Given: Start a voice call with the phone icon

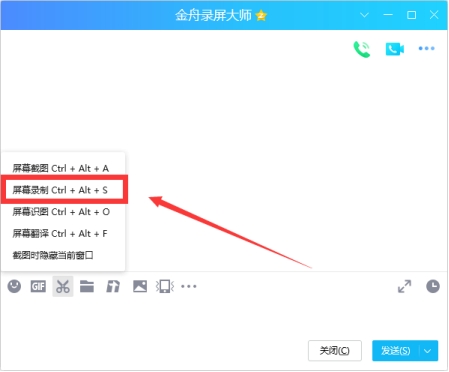Looking at the screenshot, I should click(x=362, y=49).
